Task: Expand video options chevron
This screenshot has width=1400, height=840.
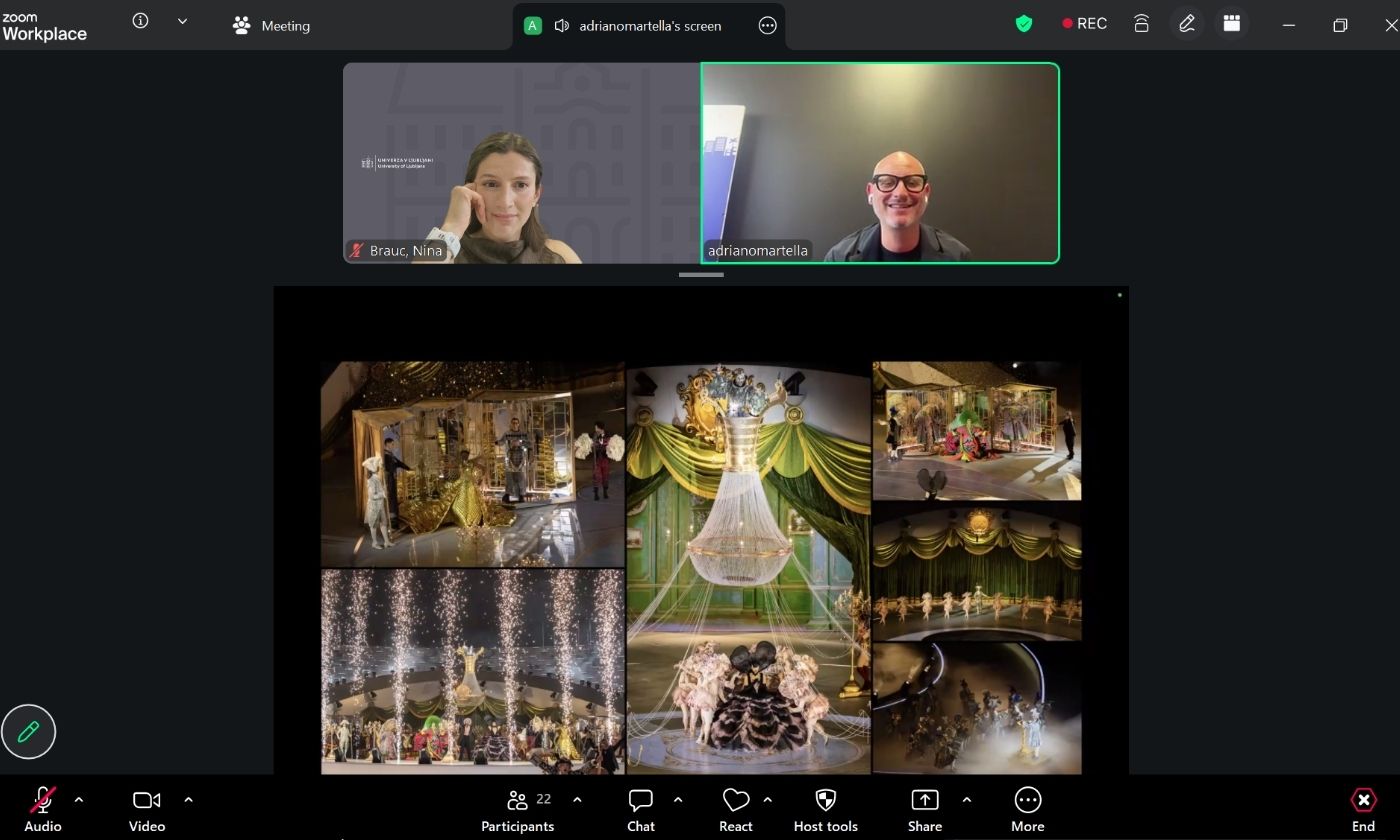Action: tap(188, 800)
